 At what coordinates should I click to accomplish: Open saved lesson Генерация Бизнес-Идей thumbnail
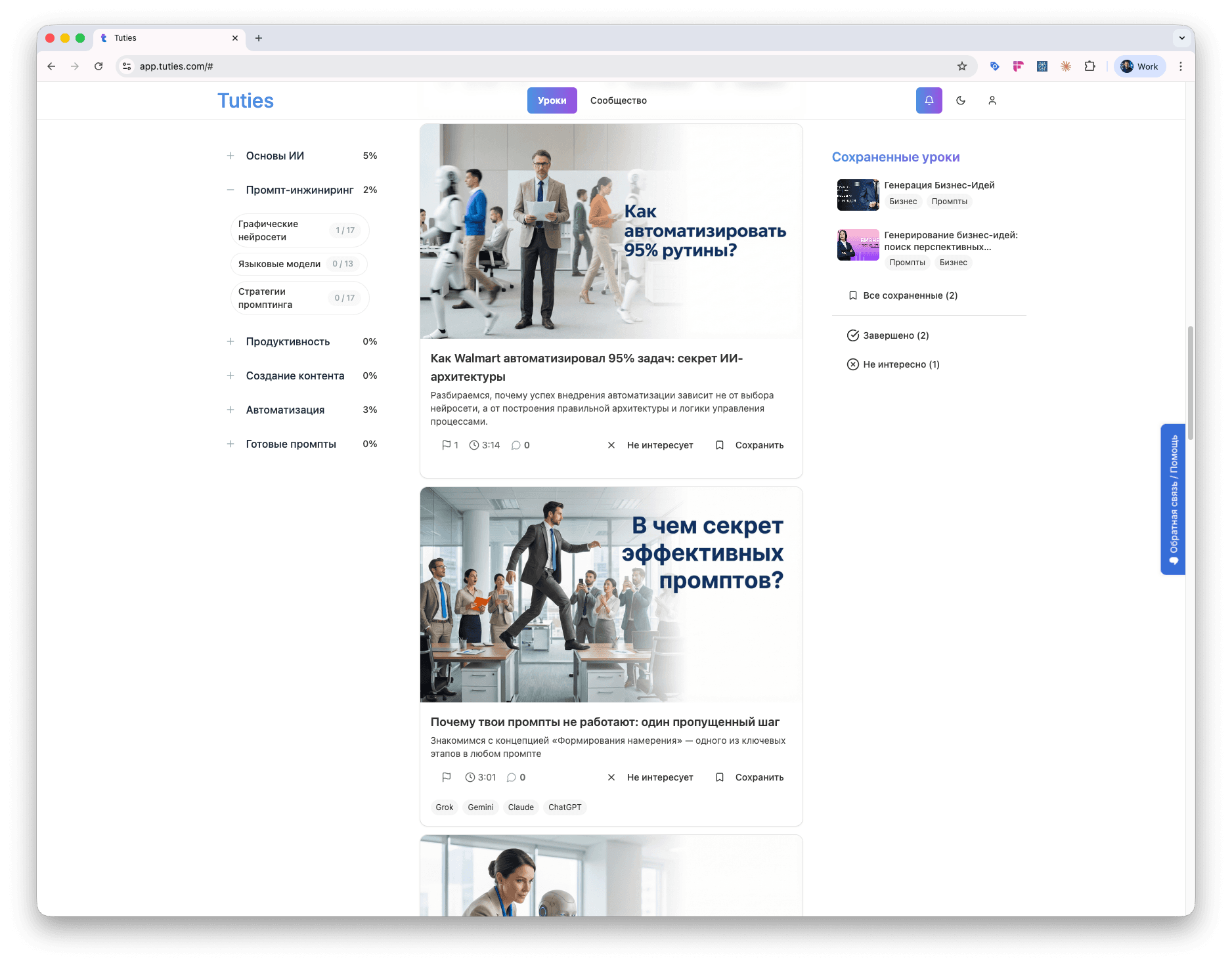pyautogui.click(x=858, y=195)
